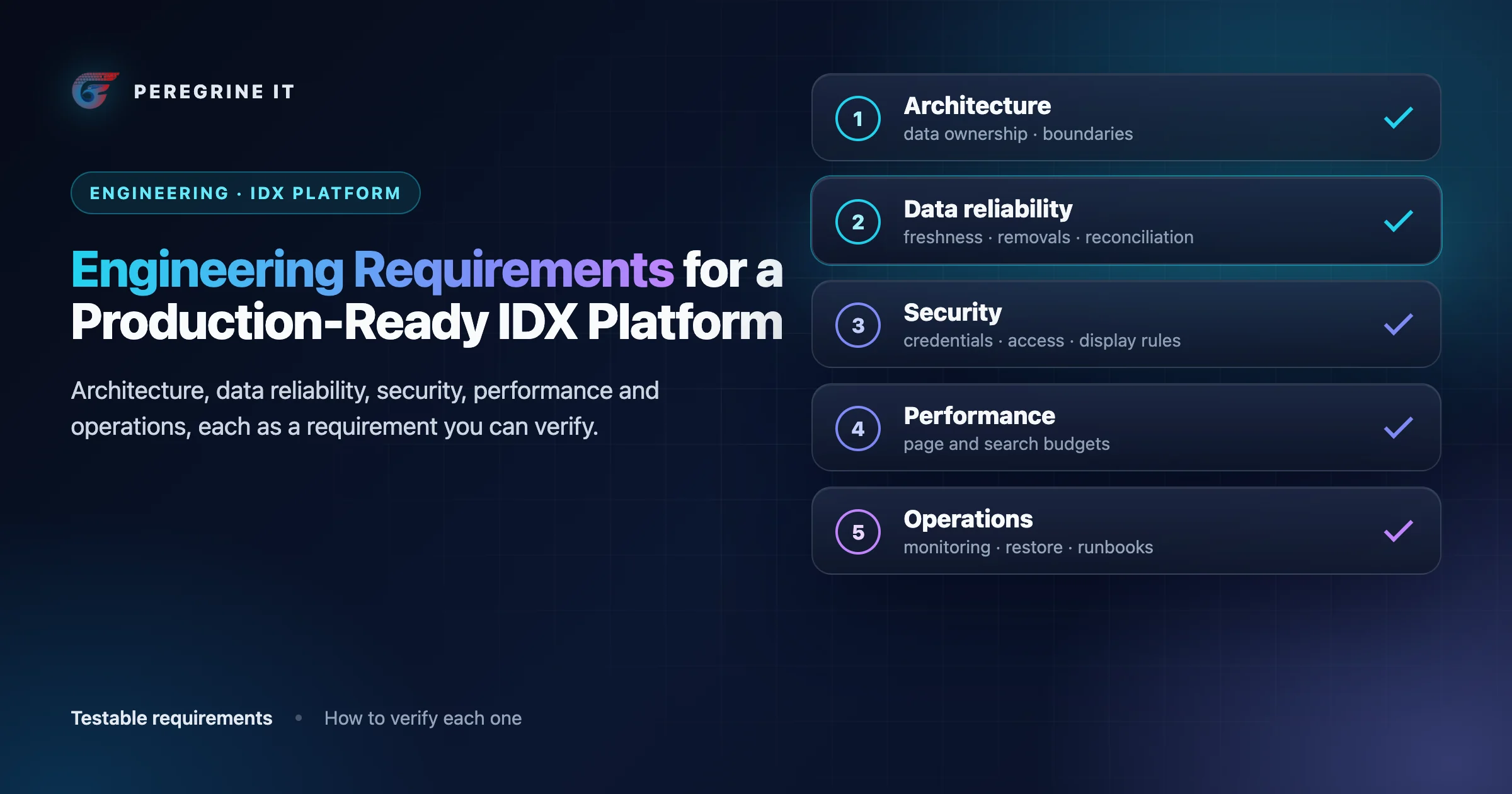Click the number 1 circle for Architecture
Image resolution: width=1512 pixels, height=794 pixels.
pos(858,118)
